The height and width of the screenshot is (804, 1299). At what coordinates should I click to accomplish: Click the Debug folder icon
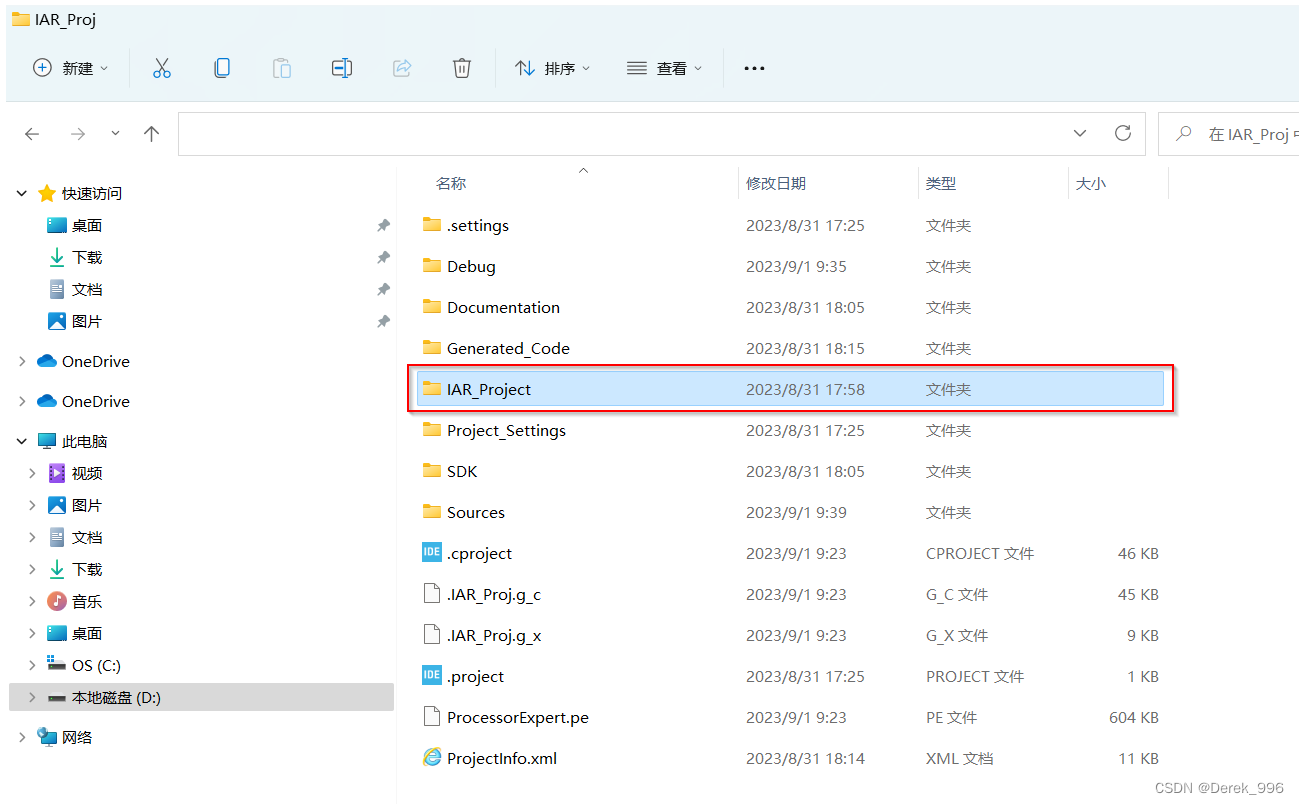(x=432, y=266)
